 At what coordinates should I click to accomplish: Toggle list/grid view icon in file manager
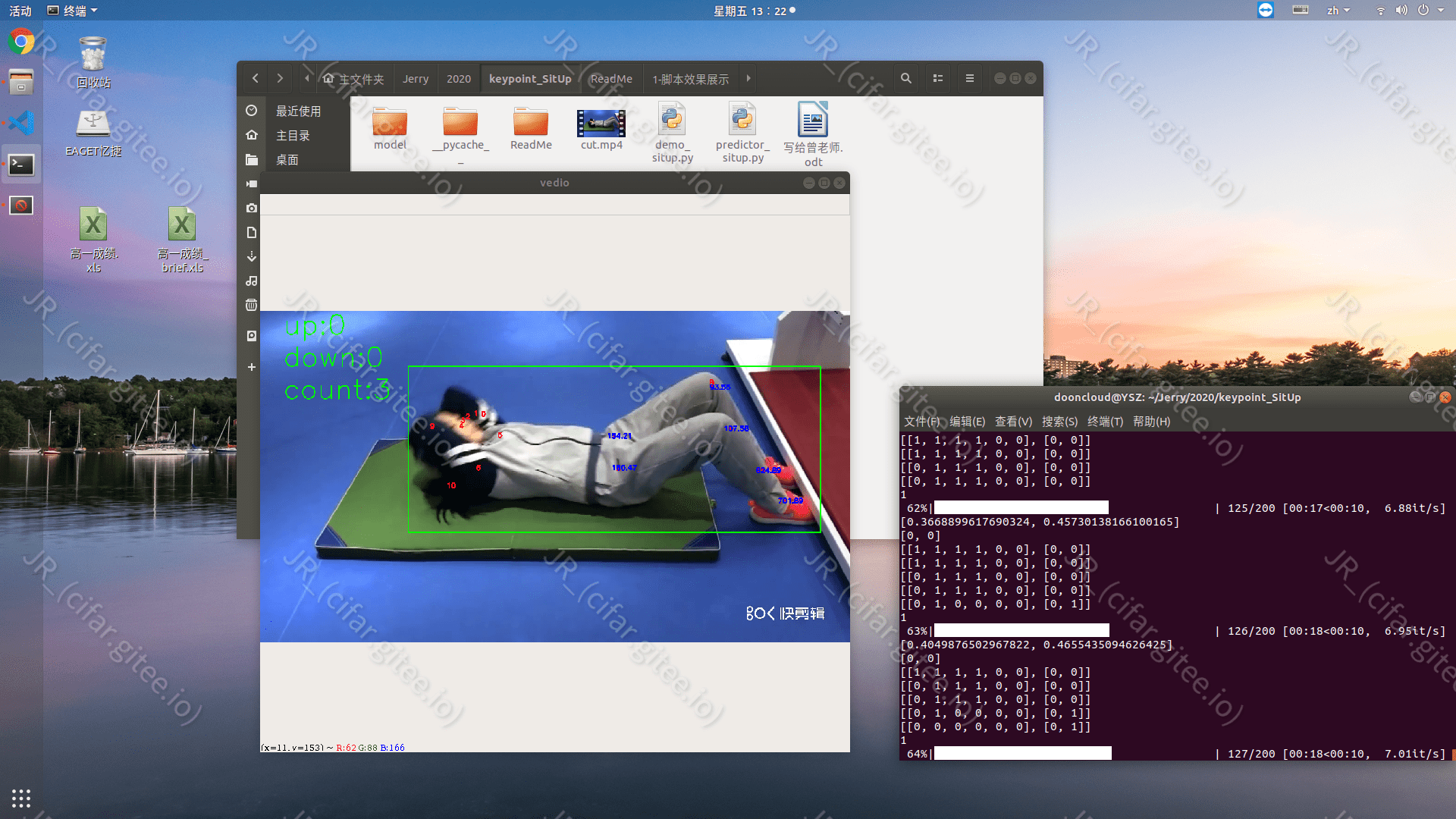coord(938,78)
